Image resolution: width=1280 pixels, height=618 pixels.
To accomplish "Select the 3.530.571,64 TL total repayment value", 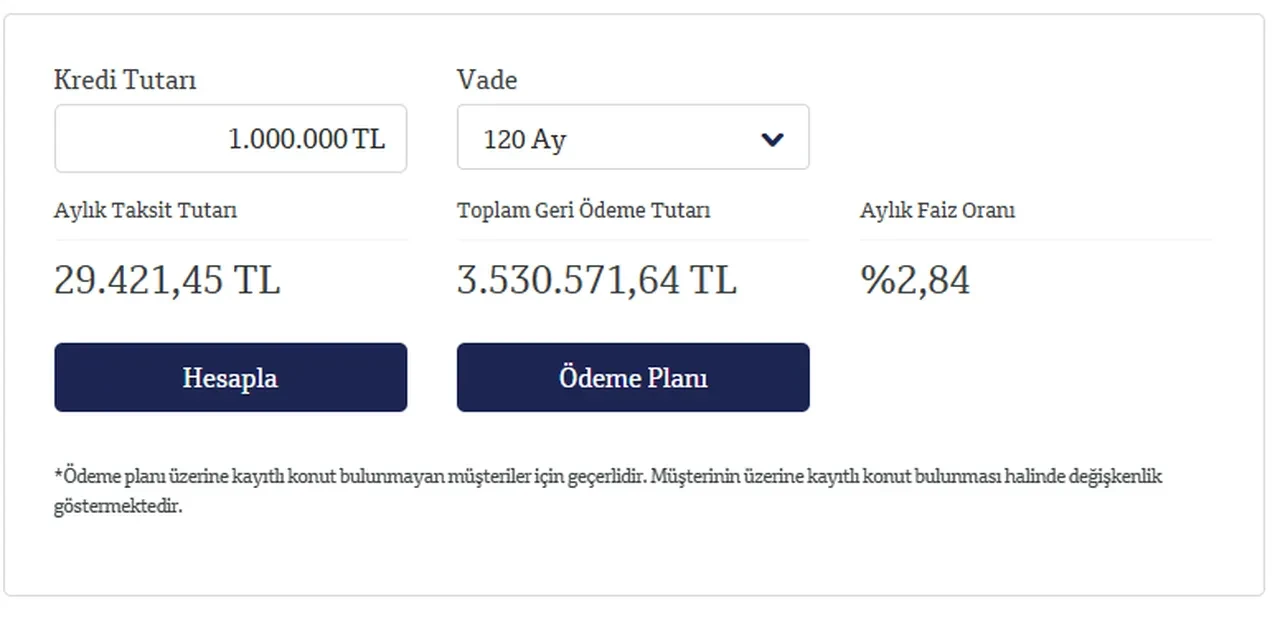I will tap(596, 281).
